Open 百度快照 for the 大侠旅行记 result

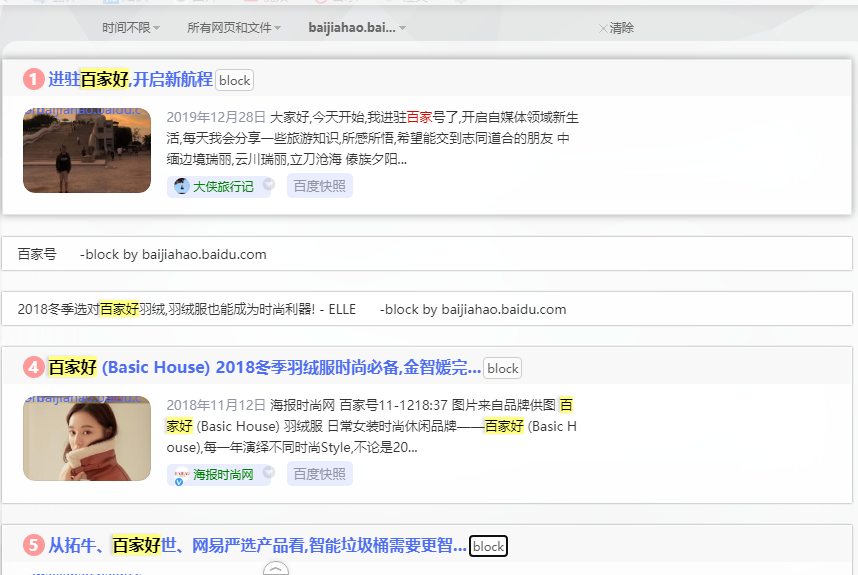point(320,186)
